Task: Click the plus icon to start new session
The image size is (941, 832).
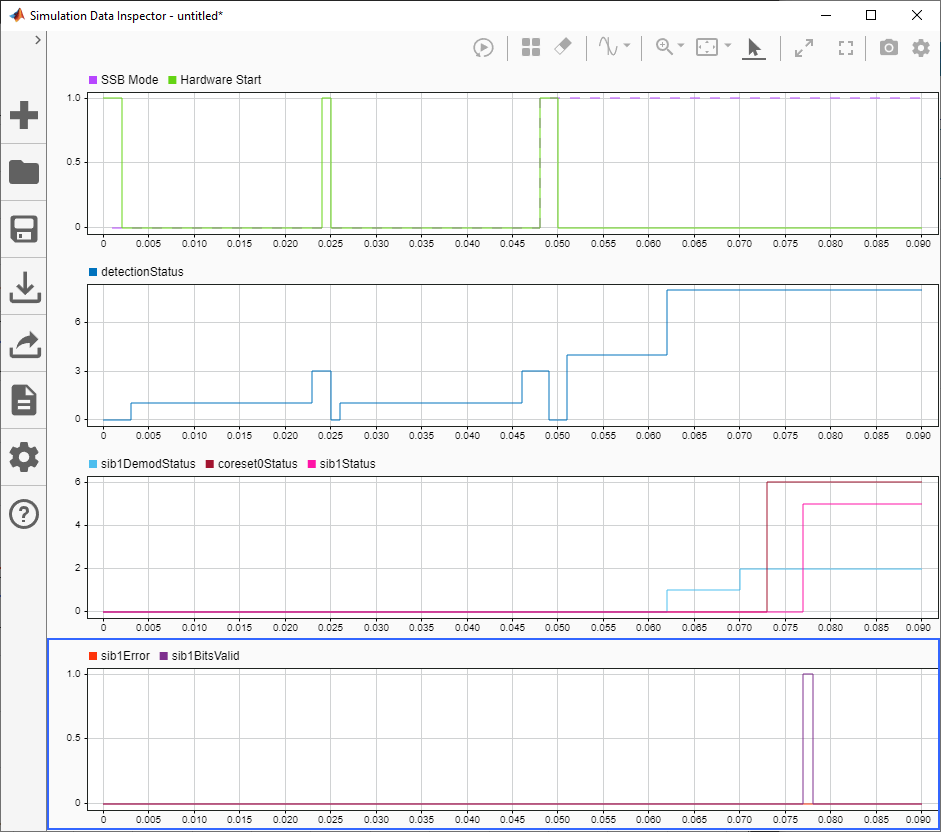Action: coord(24,115)
